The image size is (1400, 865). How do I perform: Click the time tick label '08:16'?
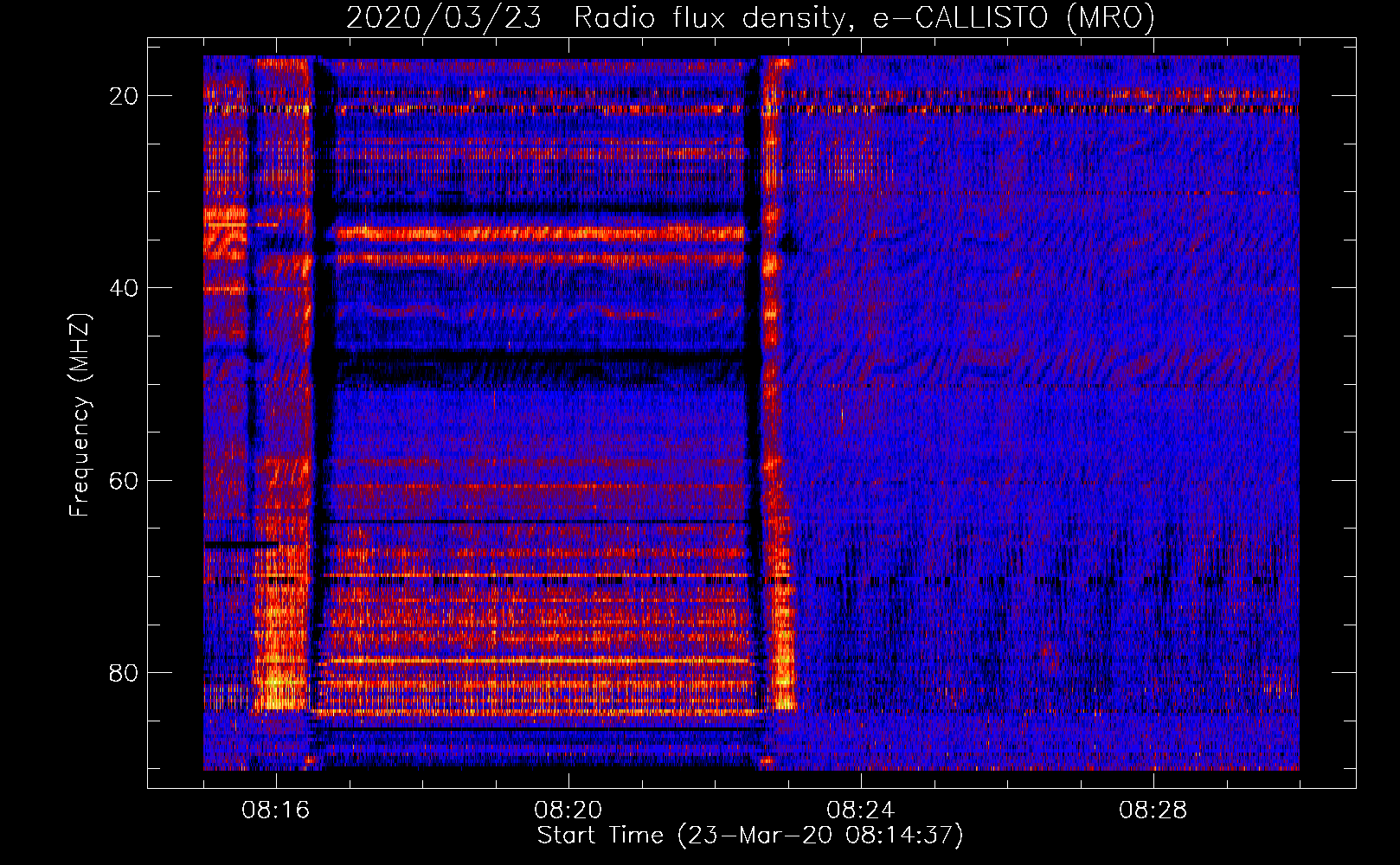[276, 811]
